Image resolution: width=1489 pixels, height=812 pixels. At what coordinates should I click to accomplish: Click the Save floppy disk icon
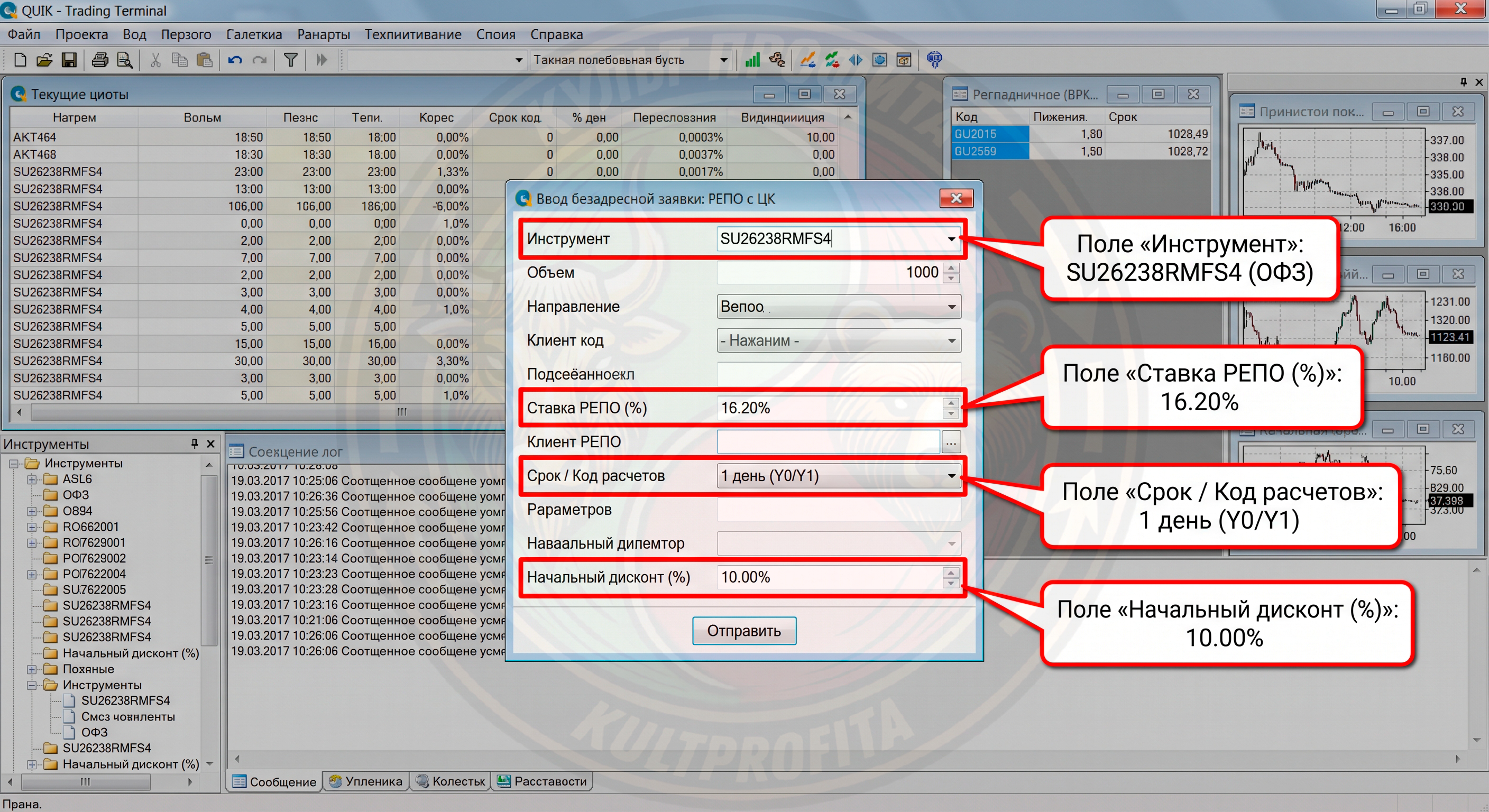click(x=69, y=60)
